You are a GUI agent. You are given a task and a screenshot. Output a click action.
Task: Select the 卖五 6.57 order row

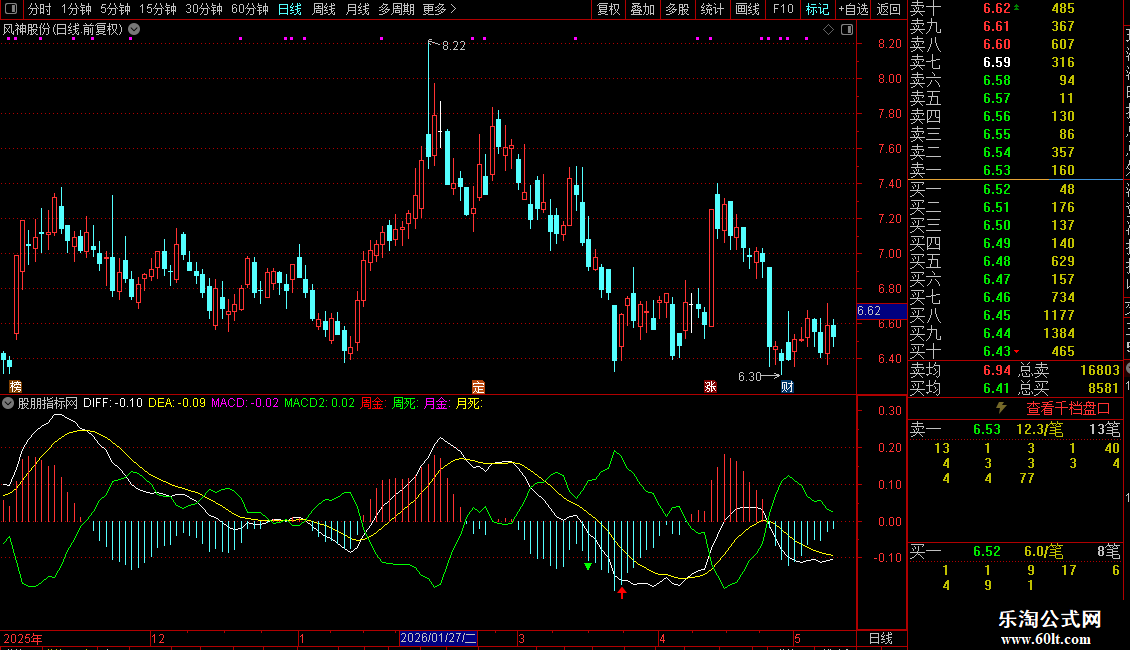pos(1015,98)
